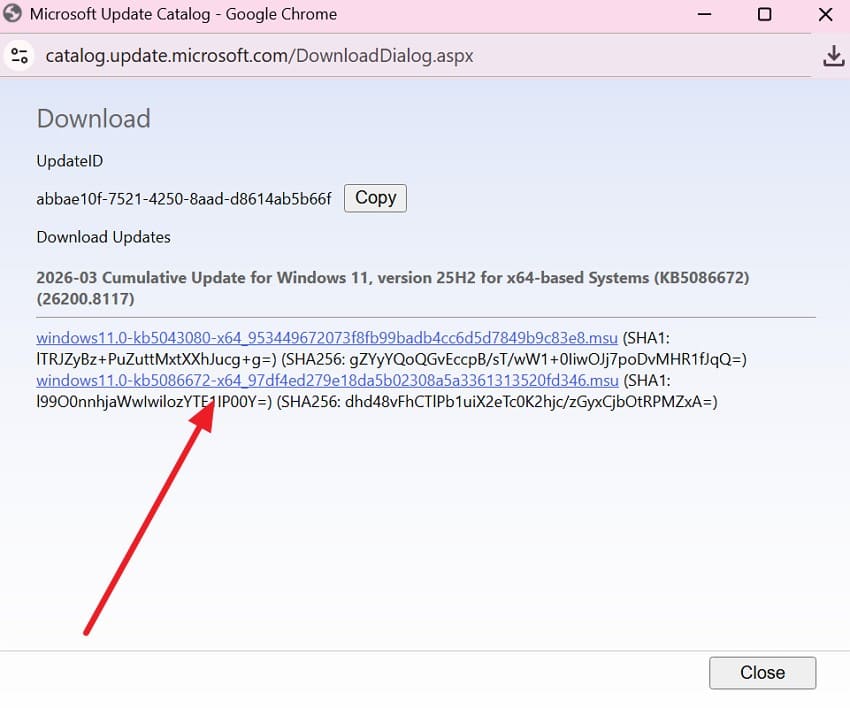Click the Microsoft Update Catalog favicon on the tab
Viewport: 850px width, 708px height.
pos(13,14)
